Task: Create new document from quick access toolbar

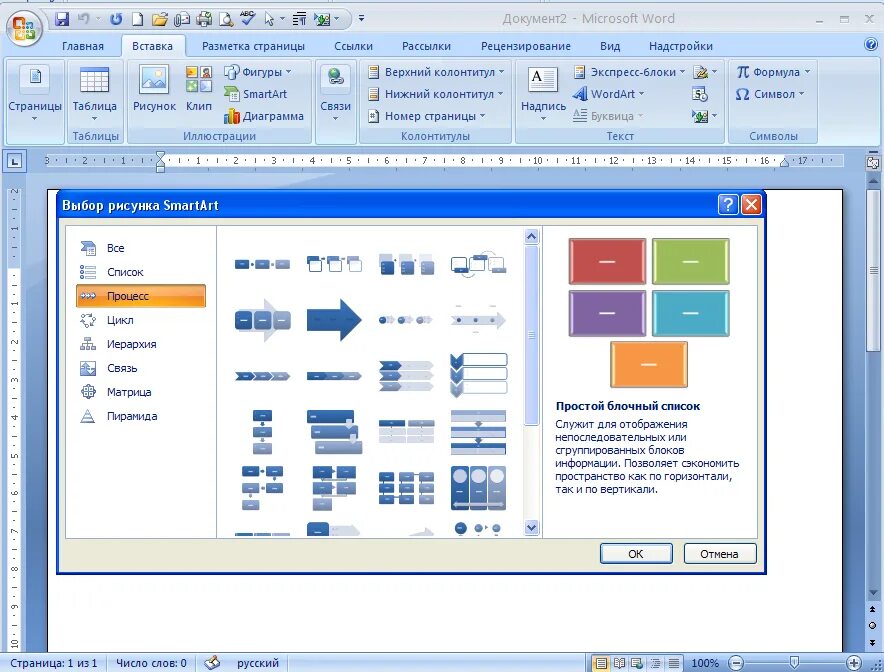Action: click(138, 19)
